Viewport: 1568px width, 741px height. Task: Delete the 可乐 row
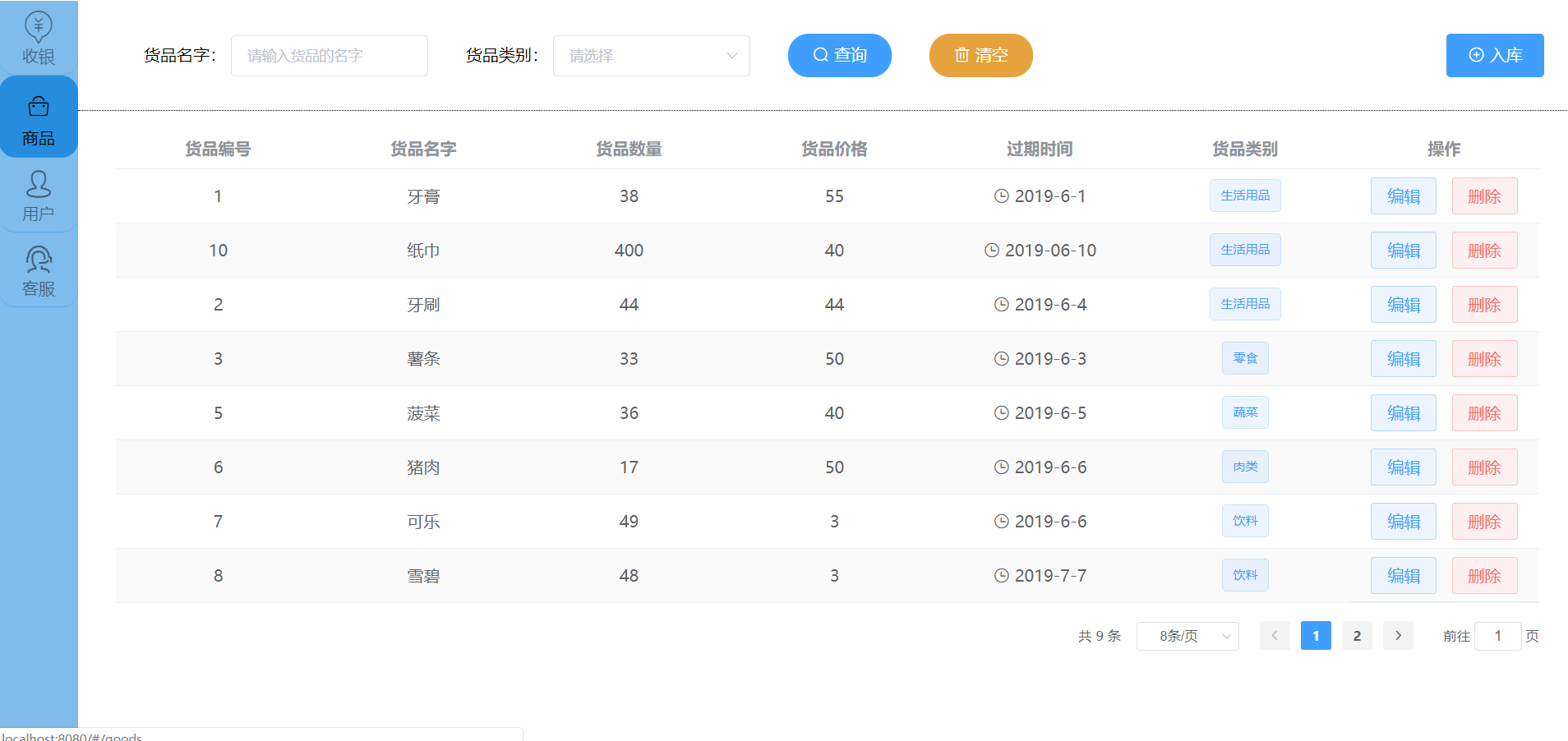1484,522
